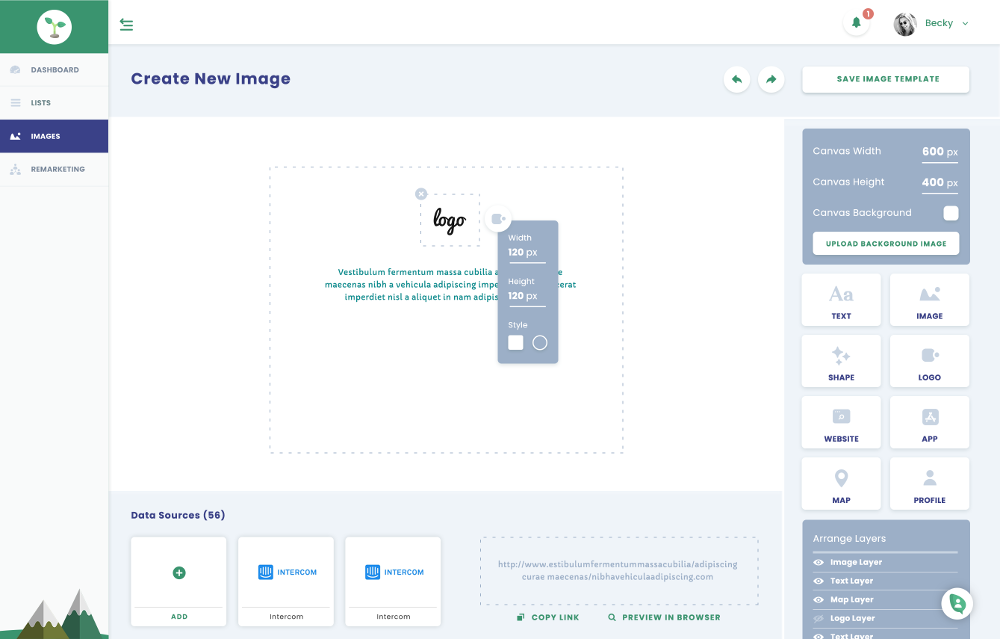Click Copy Link
Image resolution: width=1000 pixels, height=639 pixels.
(548, 617)
